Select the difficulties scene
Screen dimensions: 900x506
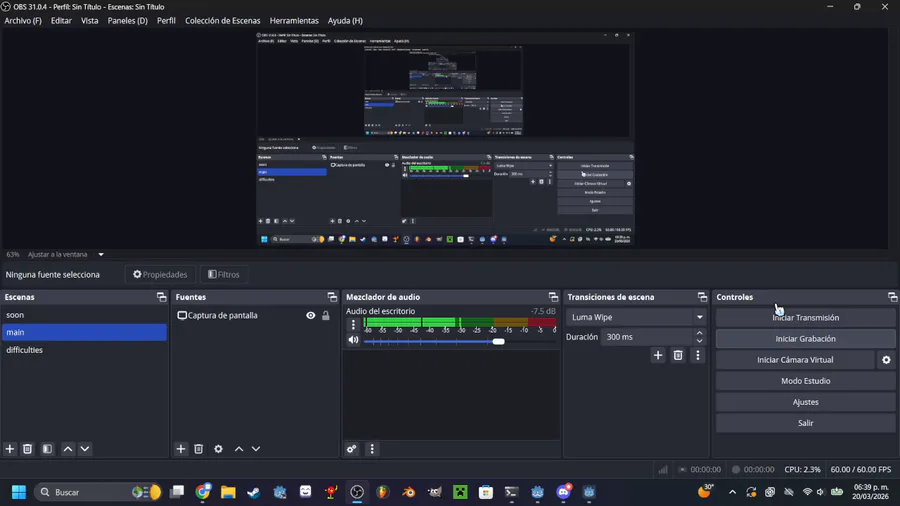pyautogui.click(x=84, y=350)
